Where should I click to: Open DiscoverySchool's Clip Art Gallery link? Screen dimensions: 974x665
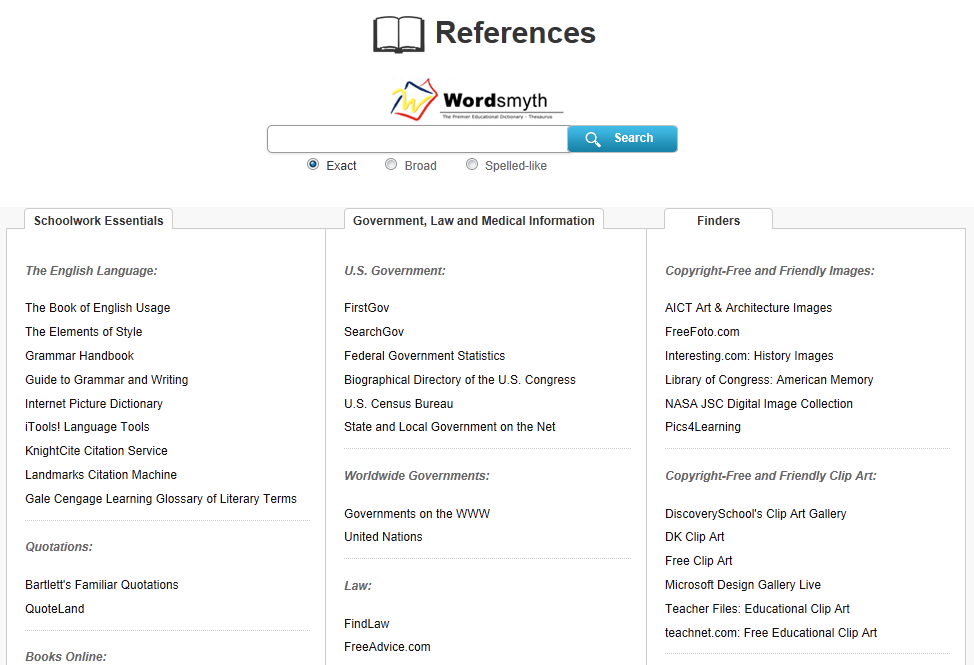[x=756, y=513]
